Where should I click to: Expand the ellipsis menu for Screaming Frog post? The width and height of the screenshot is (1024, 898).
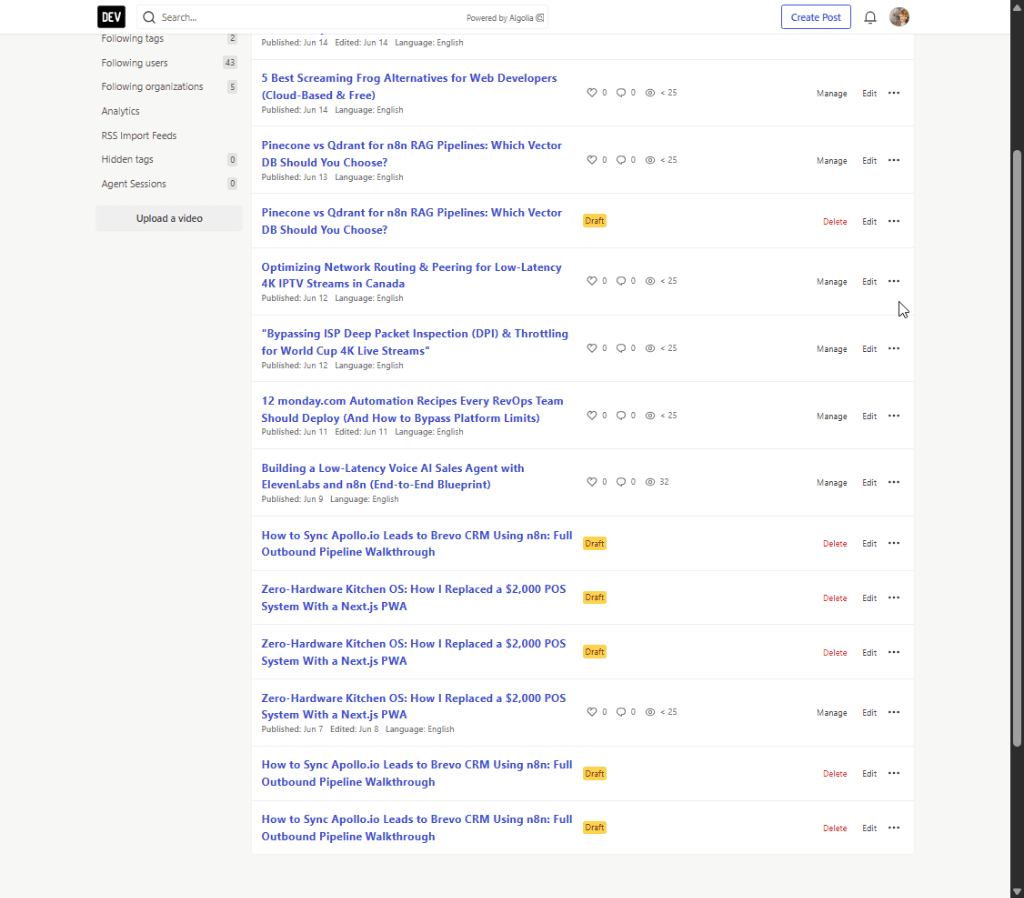click(894, 93)
